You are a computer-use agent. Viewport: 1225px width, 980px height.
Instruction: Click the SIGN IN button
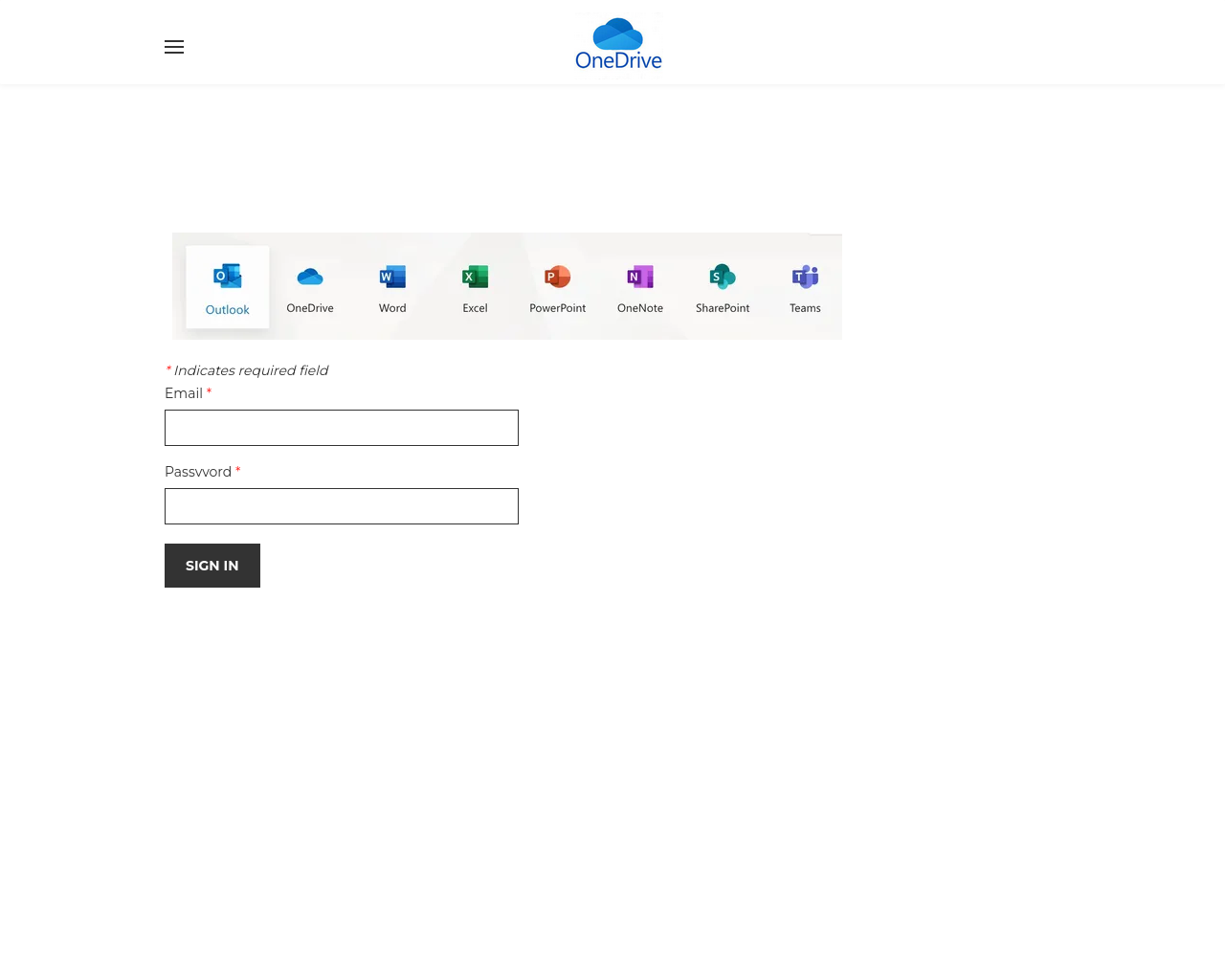[212, 566]
